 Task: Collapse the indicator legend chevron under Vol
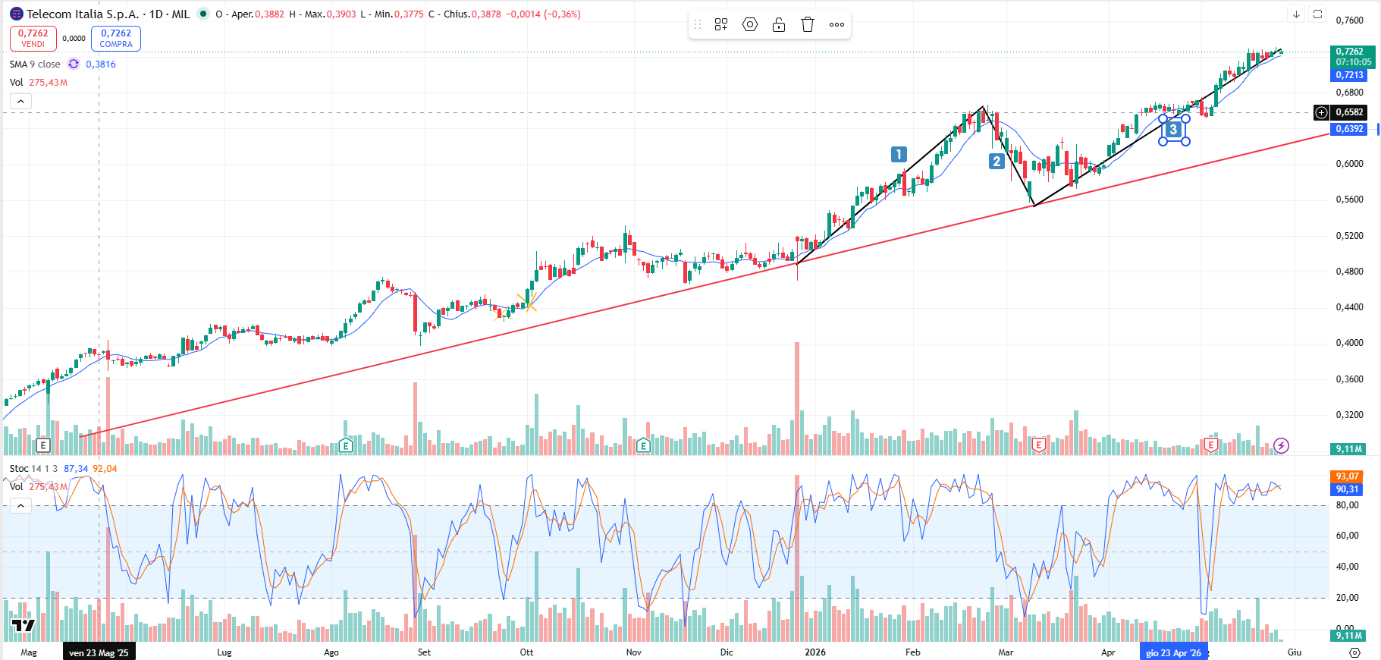click(x=20, y=101)
